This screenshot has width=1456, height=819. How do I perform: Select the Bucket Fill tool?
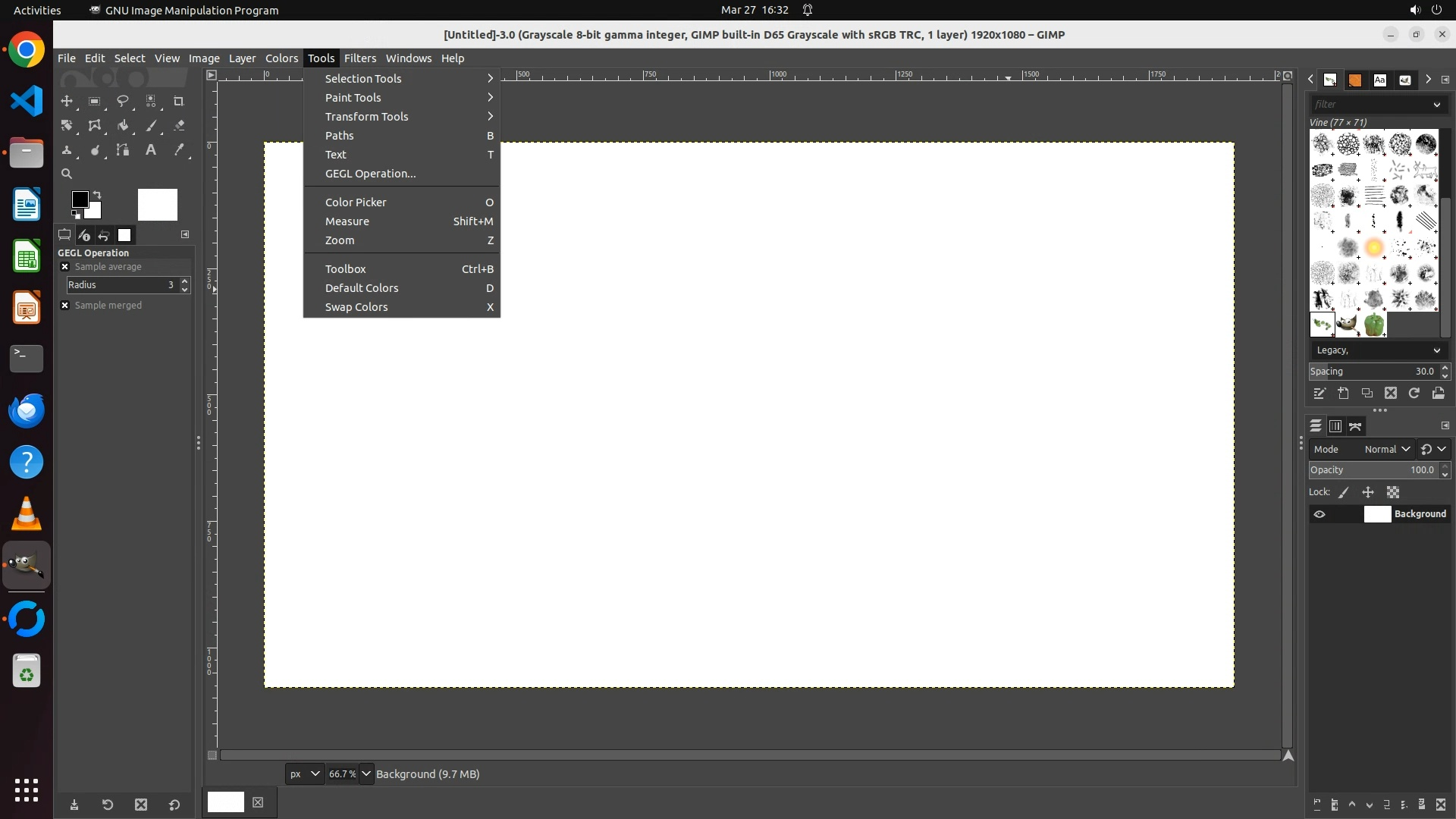[123, 126]
